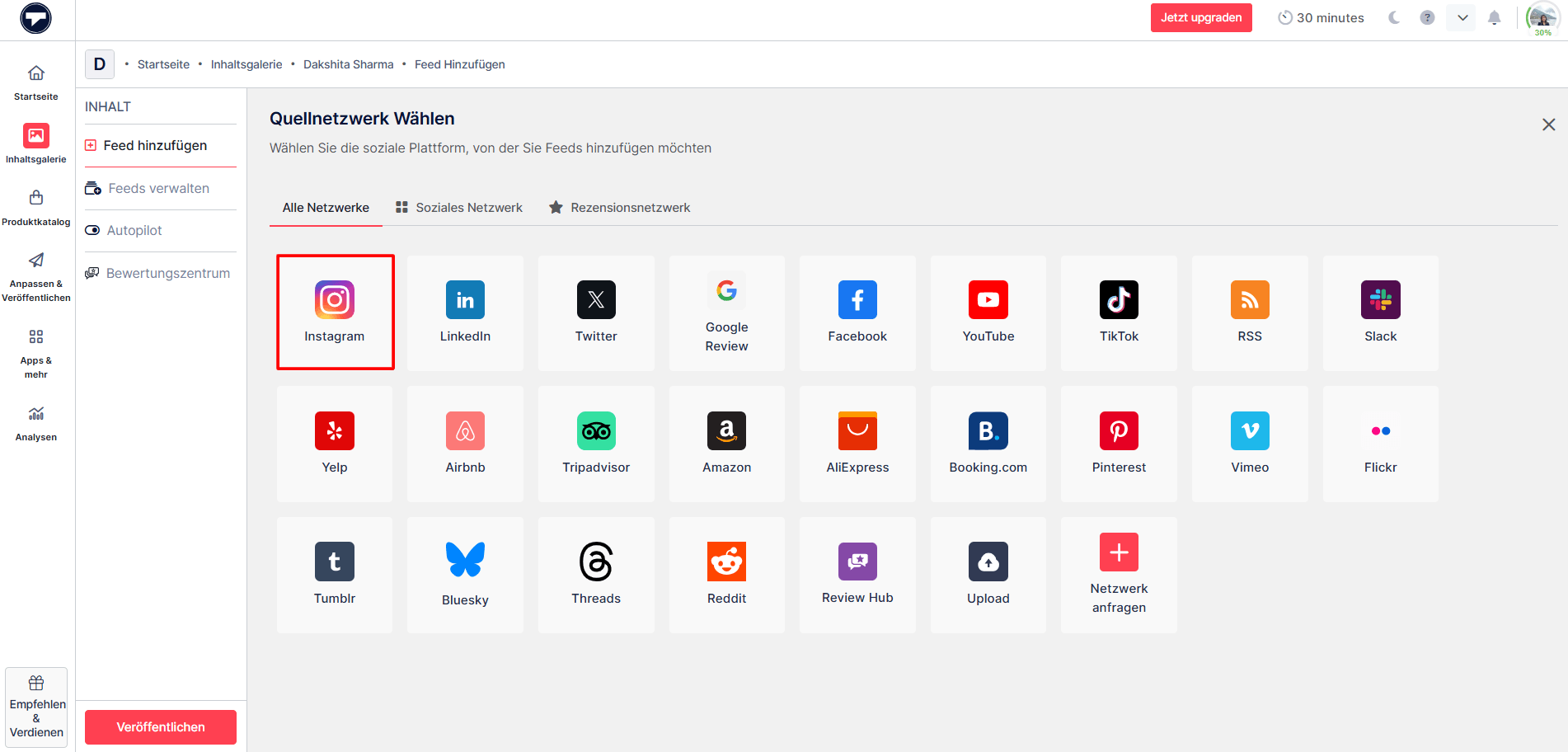
Task: Toggle dark mode moon icon
Action: [x=1394, y=17]
